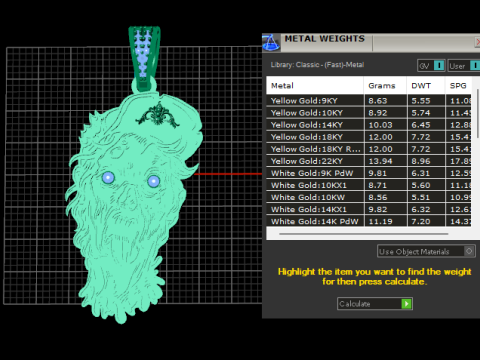Select Yellow Gold:18KY row
Image resolution: width=480 pixels, height=360 pixels.
coord(369,137)
